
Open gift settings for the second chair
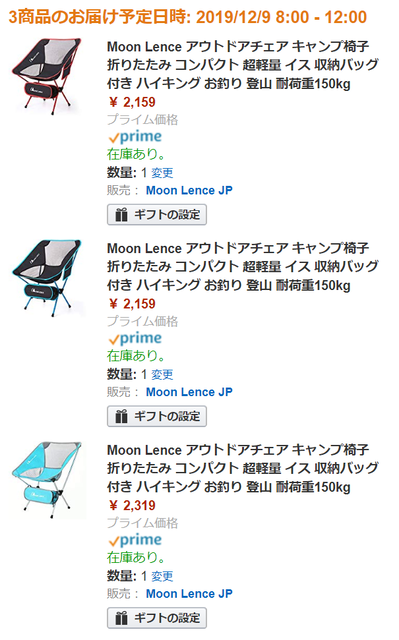coord(157,416)
